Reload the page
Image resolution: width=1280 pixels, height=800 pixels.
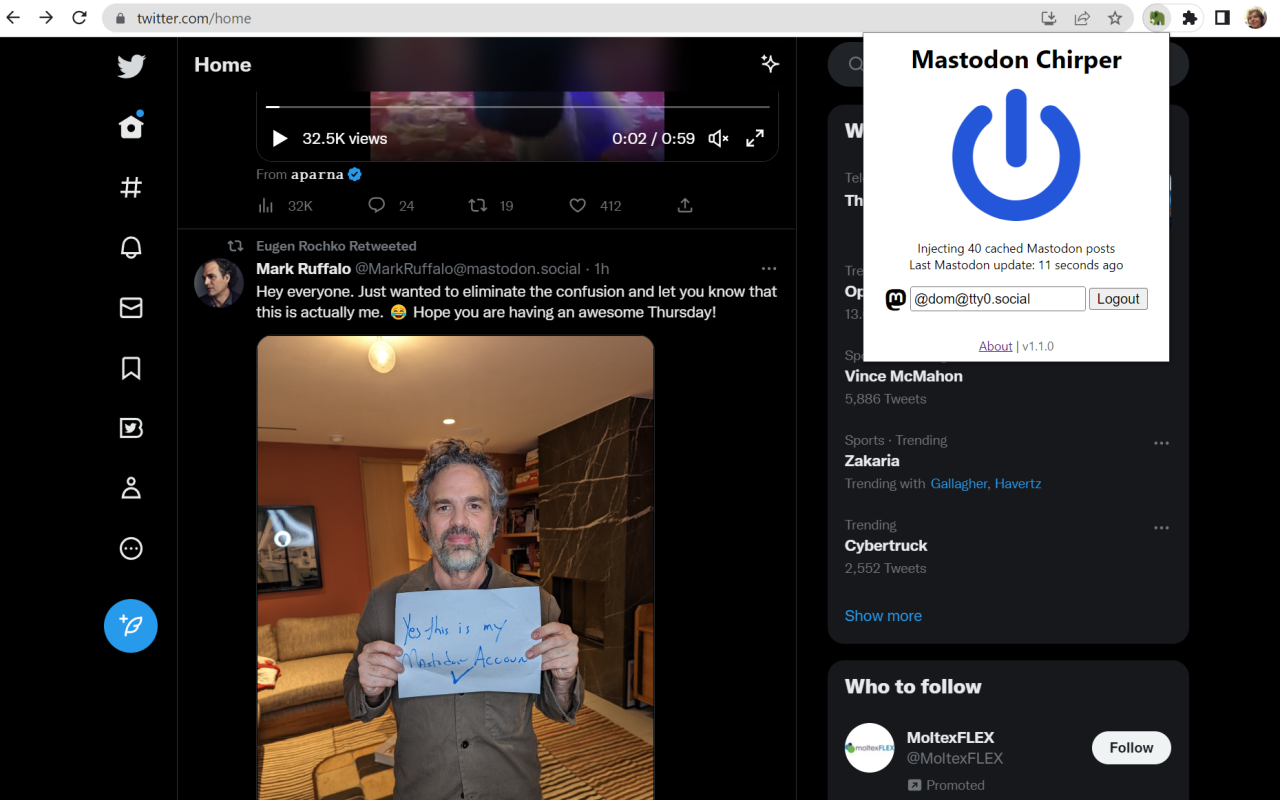coord(79,18)
